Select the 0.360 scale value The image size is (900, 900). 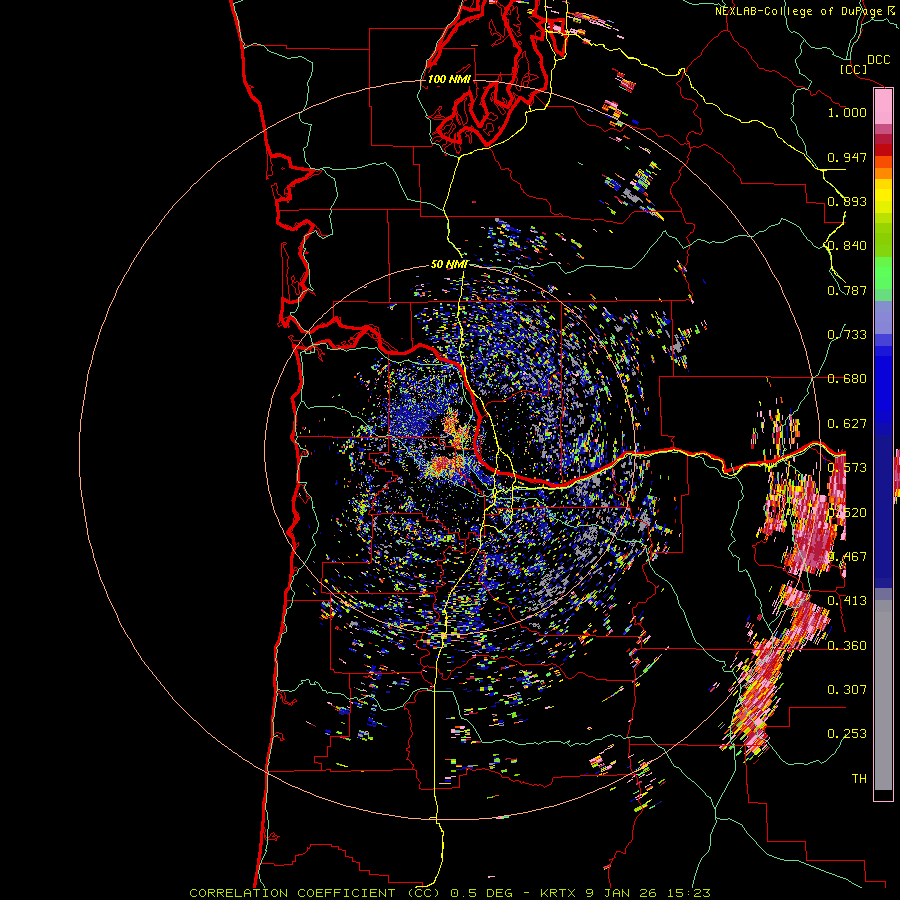point(847,646)
